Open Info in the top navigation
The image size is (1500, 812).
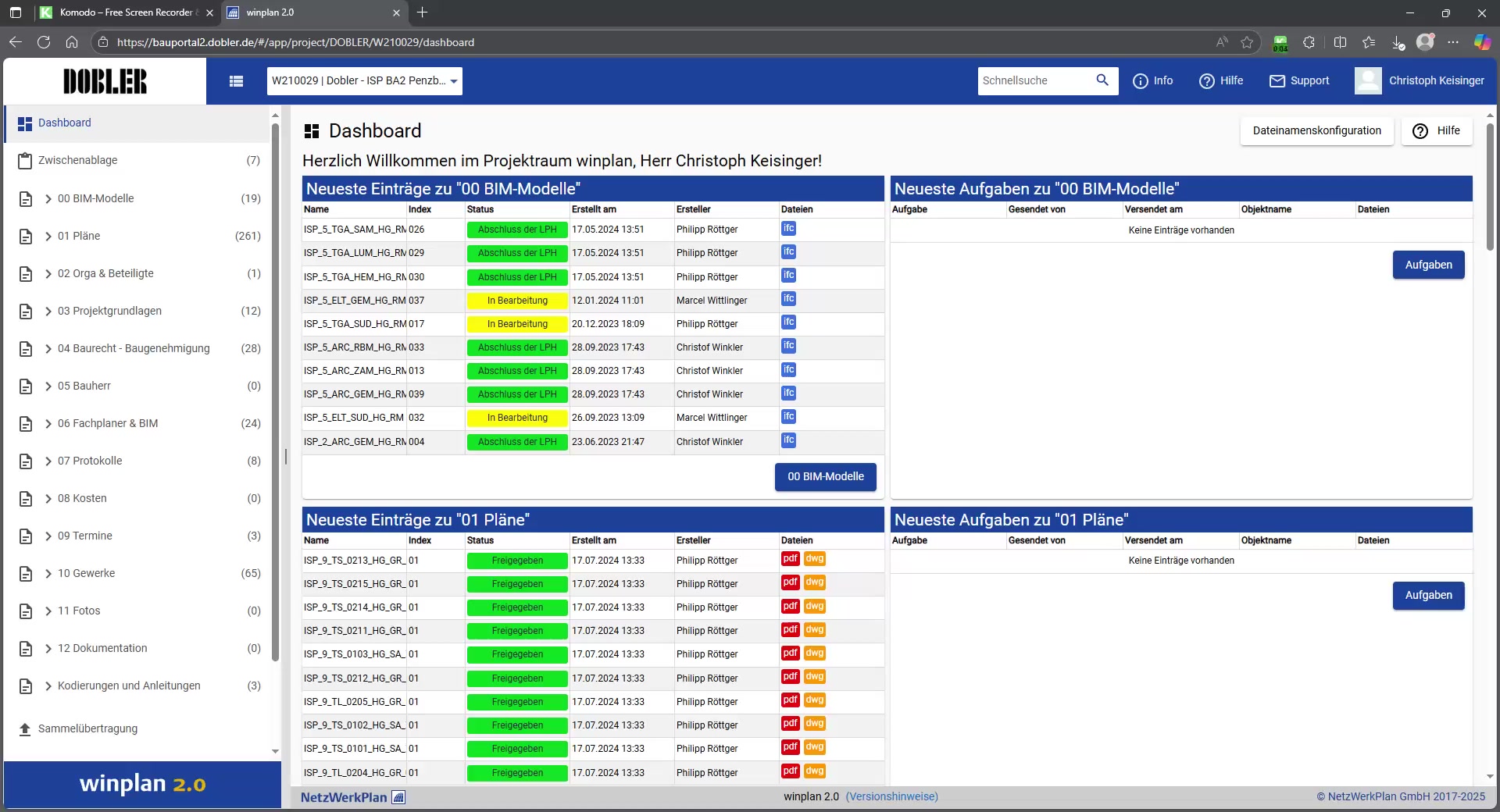point(1152,81)
